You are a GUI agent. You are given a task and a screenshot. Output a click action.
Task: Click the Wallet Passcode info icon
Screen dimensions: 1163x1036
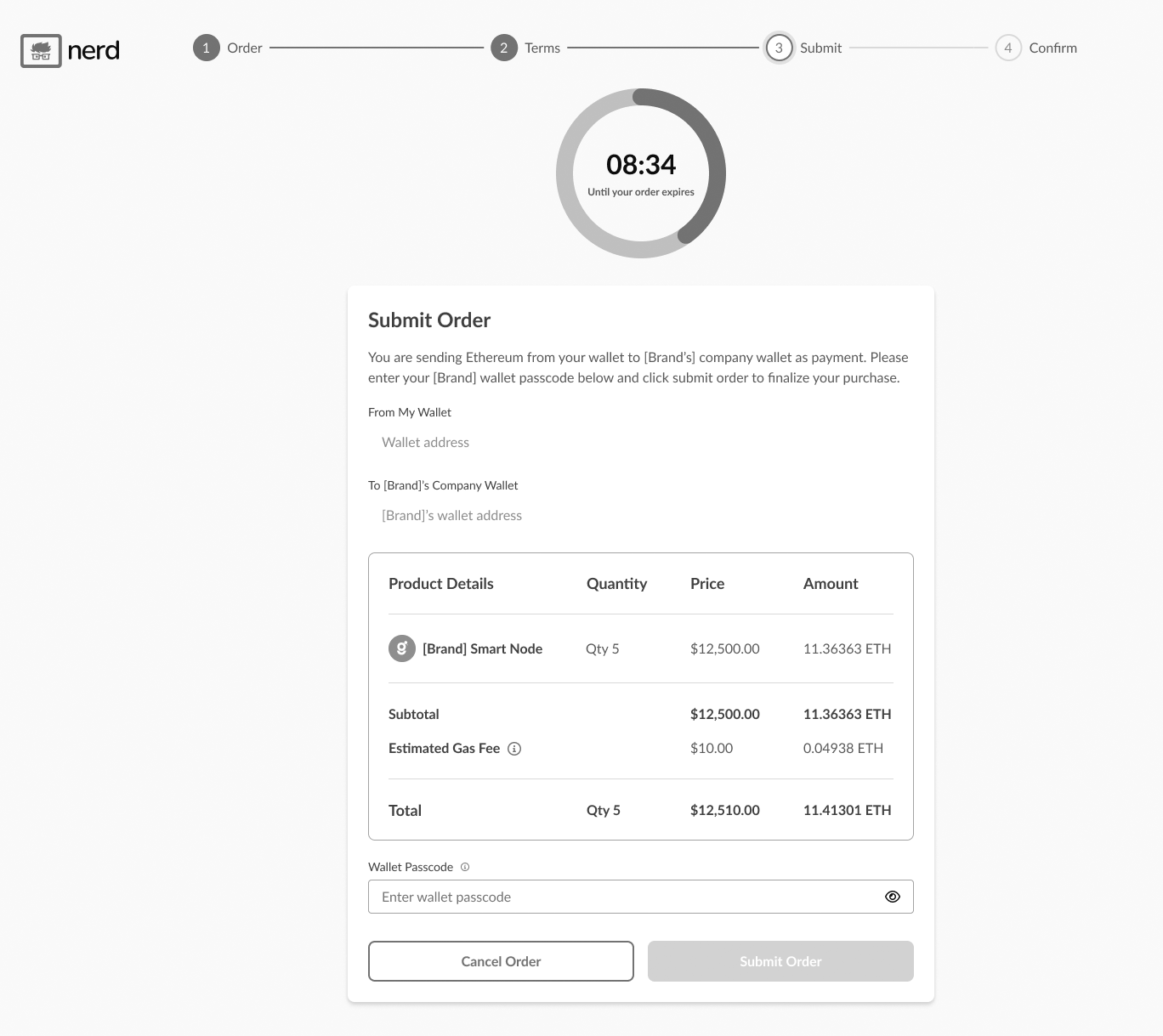point(465,867)
